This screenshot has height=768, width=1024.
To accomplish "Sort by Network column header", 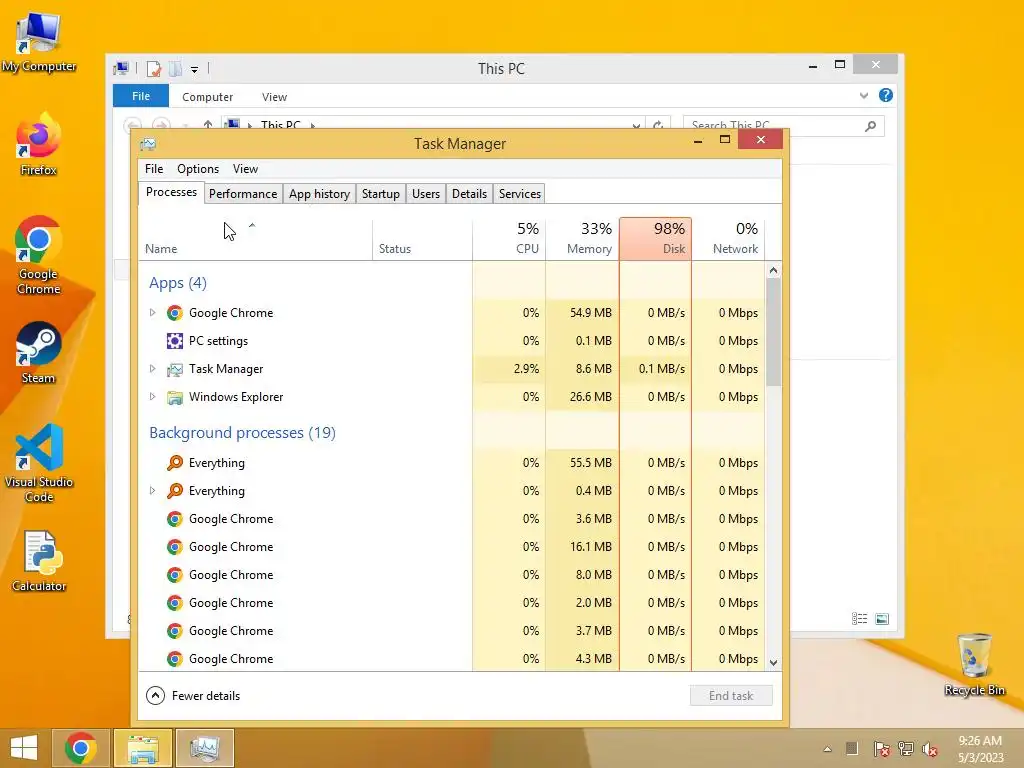I will pos(728,238).
